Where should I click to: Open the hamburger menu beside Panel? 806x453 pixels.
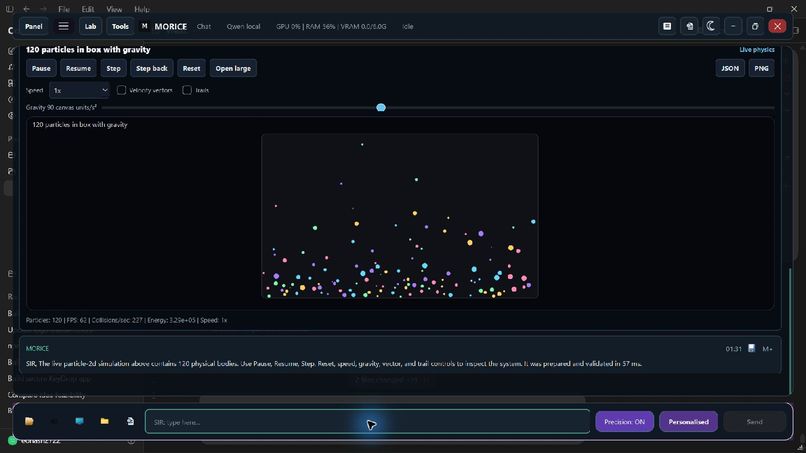(x=63, y=26)
